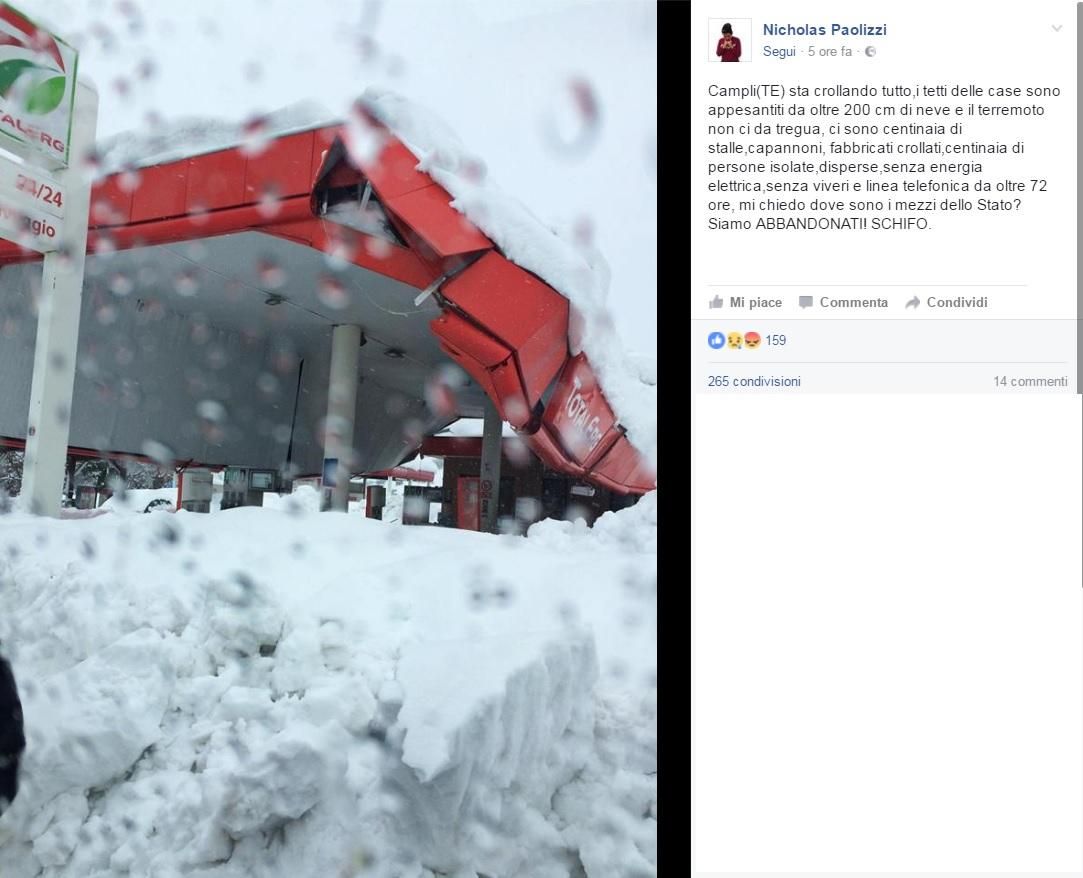Click the Condividi share arrow icon
The width and height of the screenshot is (1083, 878).
[912, 302]
